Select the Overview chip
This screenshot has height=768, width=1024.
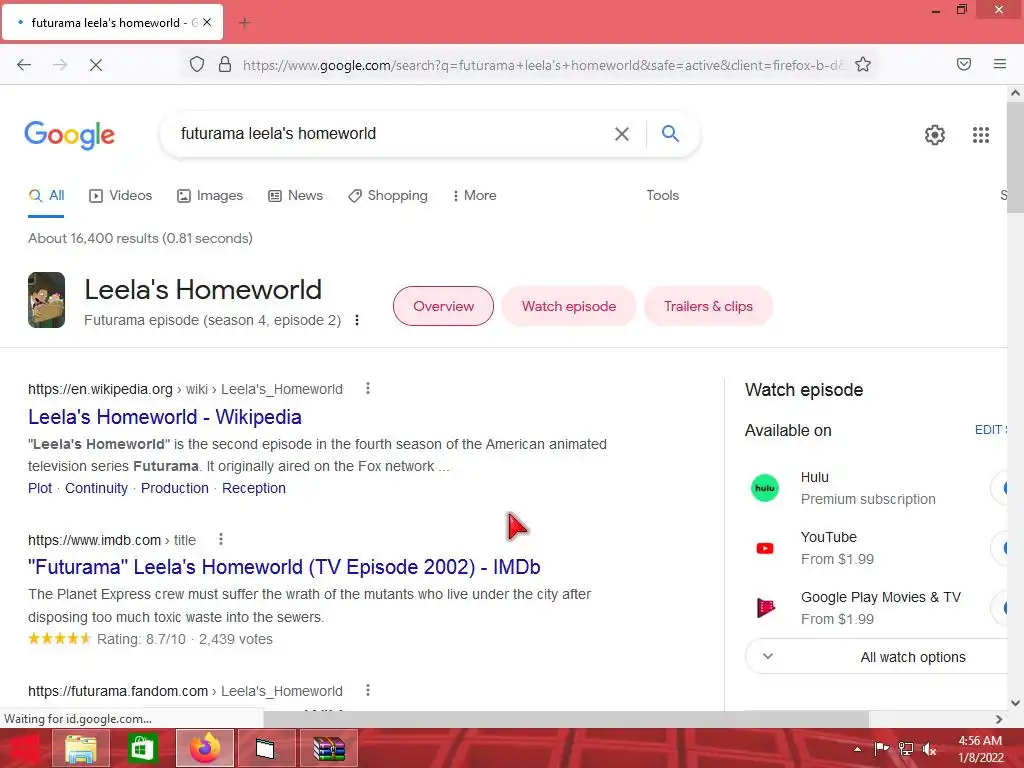pyautogui.click(x=443, y=306)
